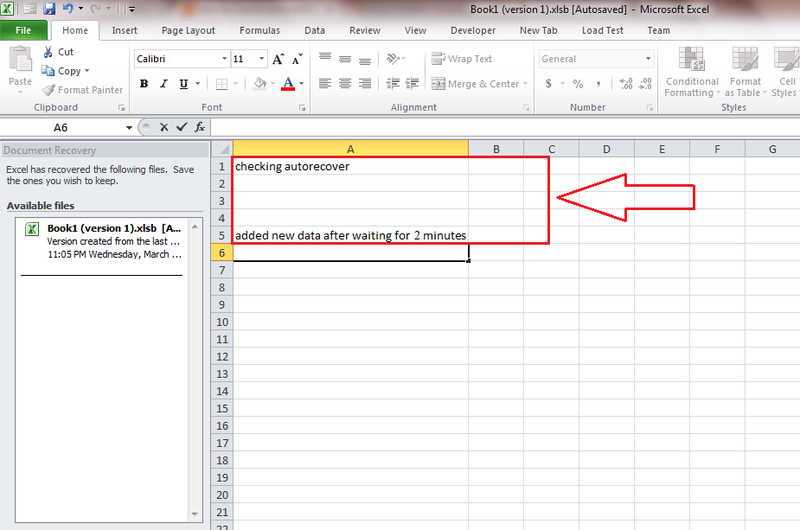Image resolution: width=800 pixels, height=530 pixels.
Task: Expand the Font Color dropdown arrow
Action: click(x=302, y=84)
